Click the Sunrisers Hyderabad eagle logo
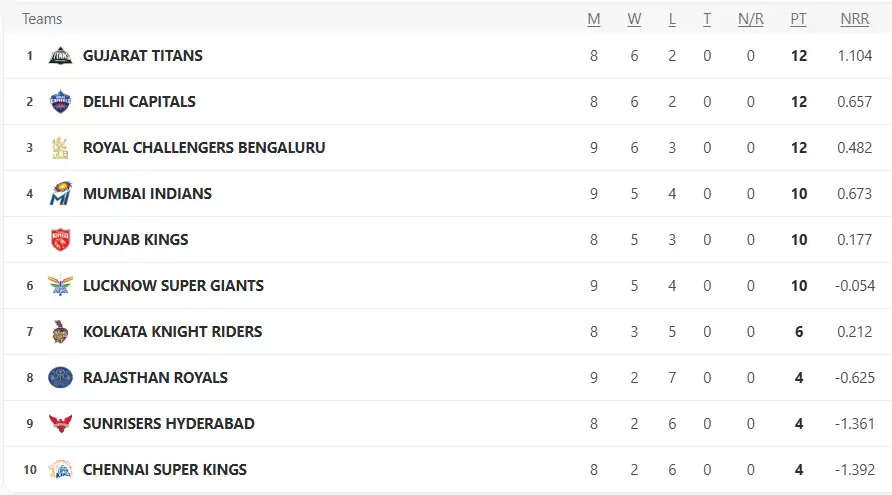 coord(60,423)
